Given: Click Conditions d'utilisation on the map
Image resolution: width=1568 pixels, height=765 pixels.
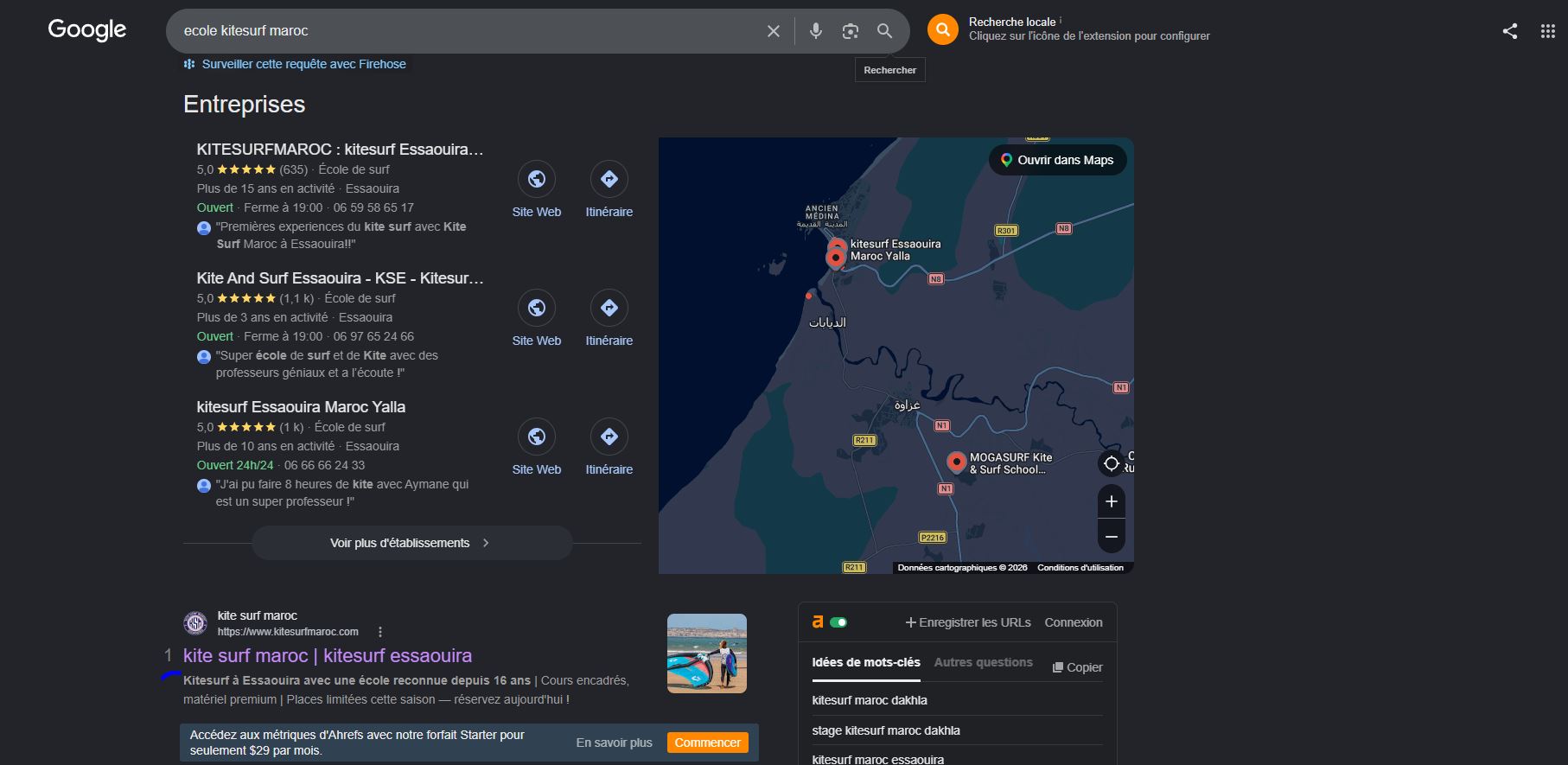Looking at the screenshot, I should pos(1080,568).
